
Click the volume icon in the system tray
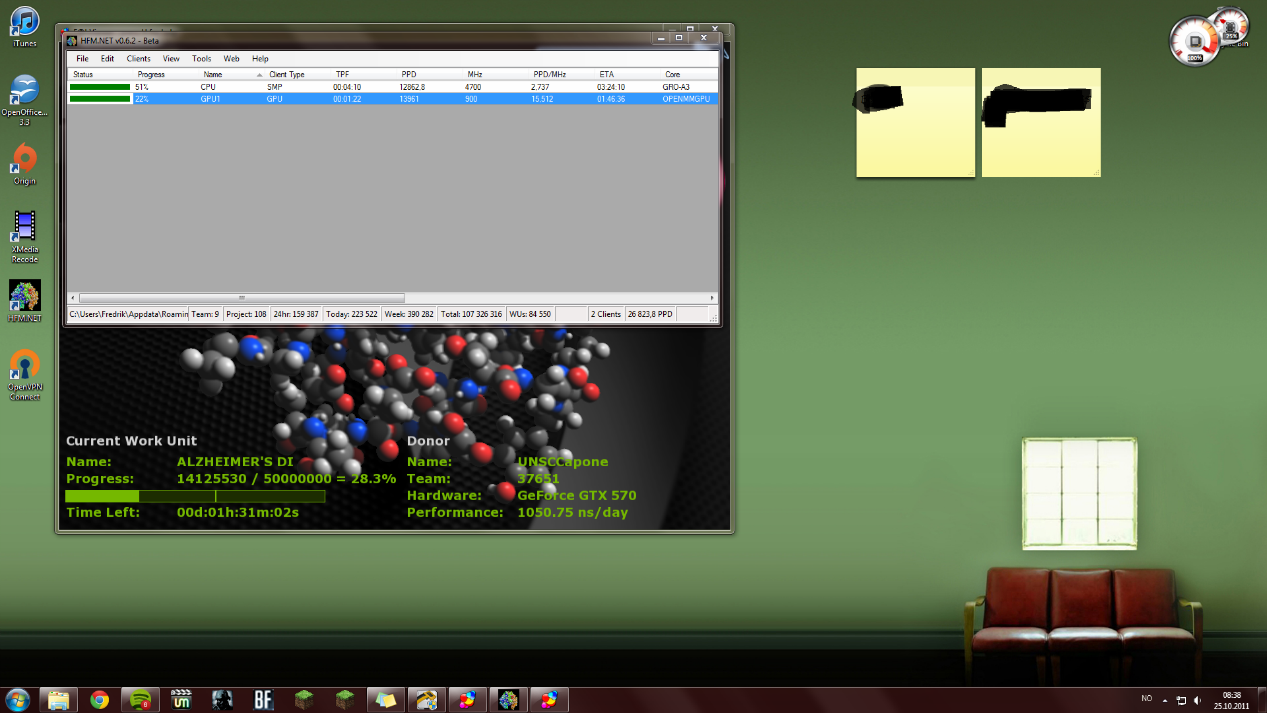tap(1197, 700)
